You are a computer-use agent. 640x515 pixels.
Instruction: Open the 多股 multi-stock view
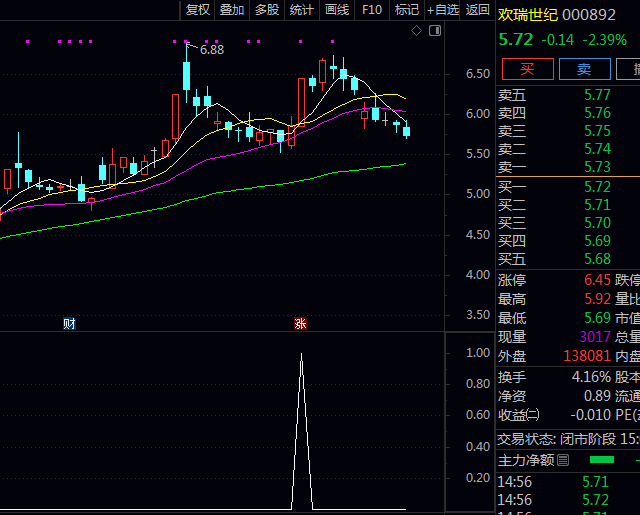point(267,9)
